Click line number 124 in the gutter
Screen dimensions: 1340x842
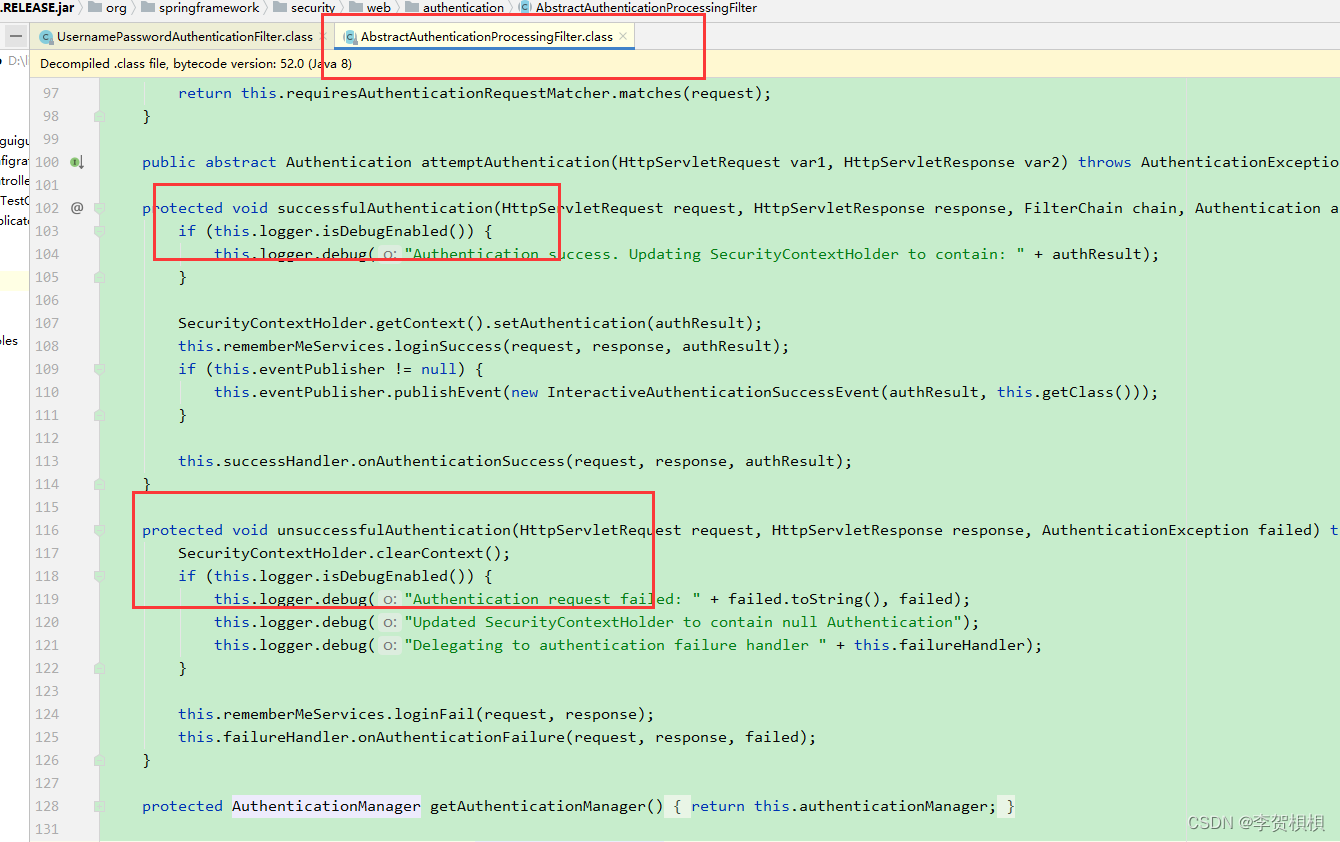tap(47, 714)
